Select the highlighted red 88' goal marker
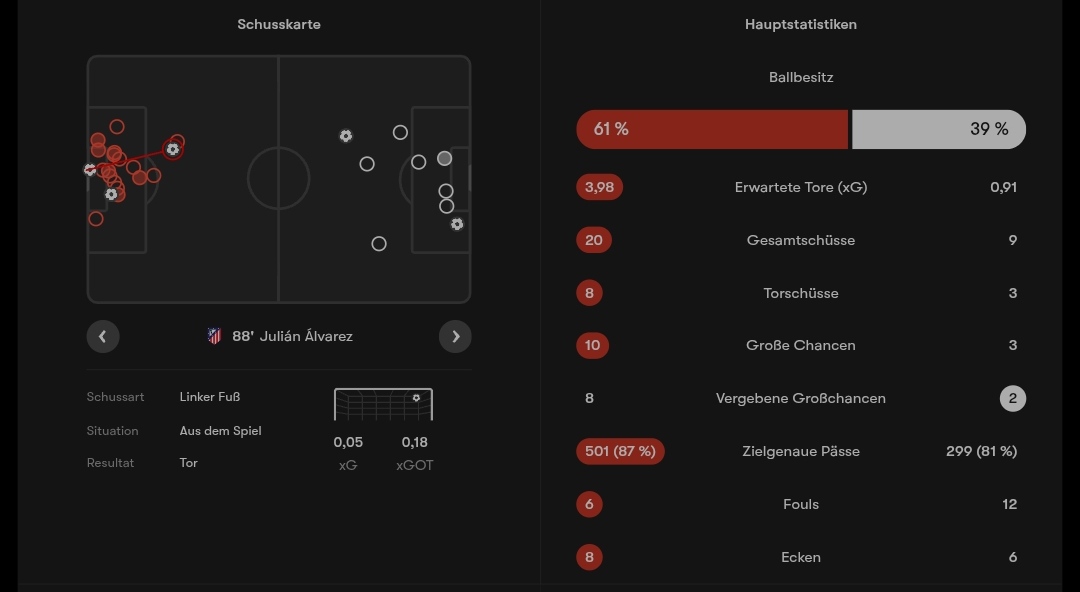Viewport: 1080px width, 592px height. pyautogui.click(x=172, y=149)
